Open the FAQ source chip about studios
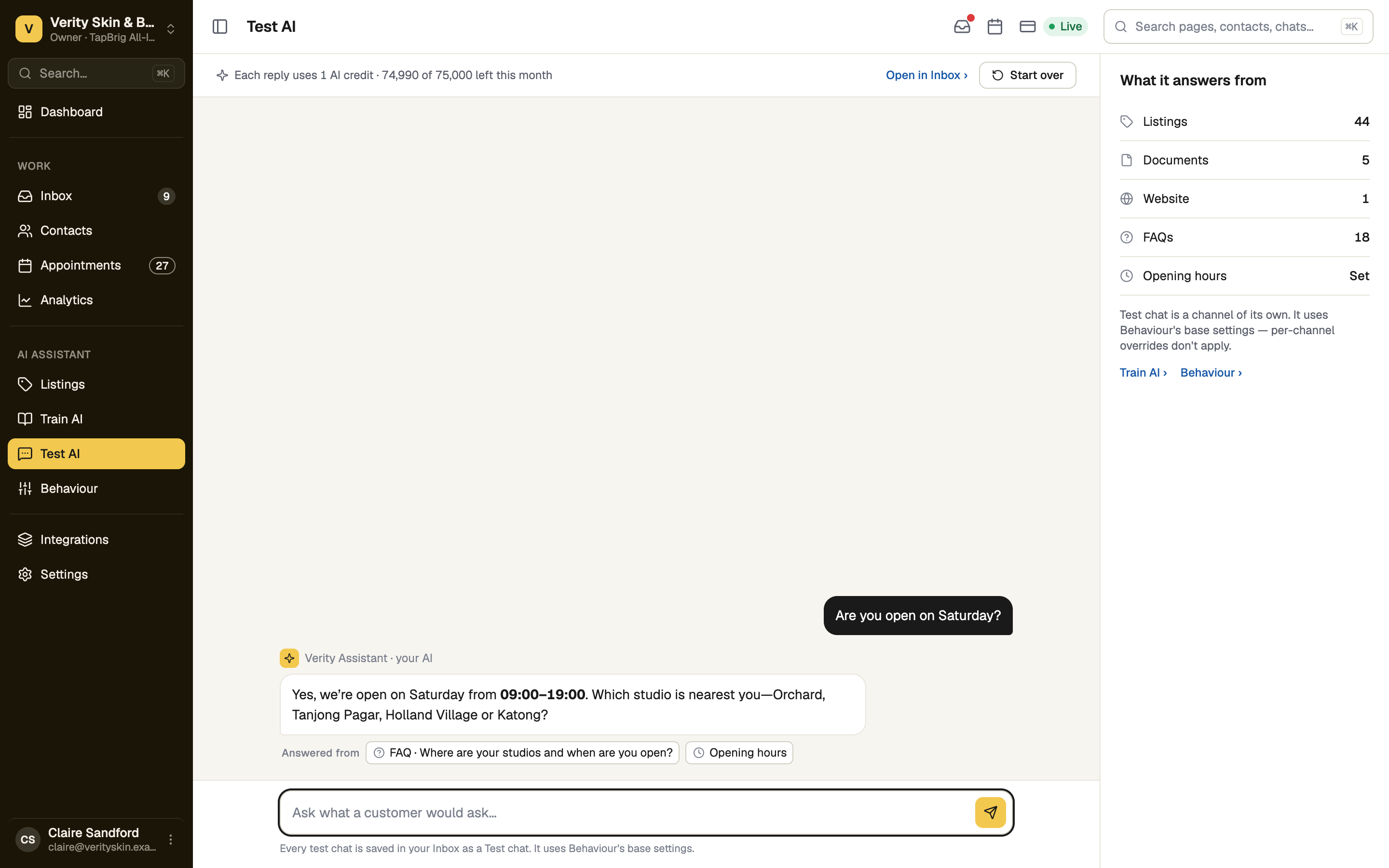 pos(522,753)
